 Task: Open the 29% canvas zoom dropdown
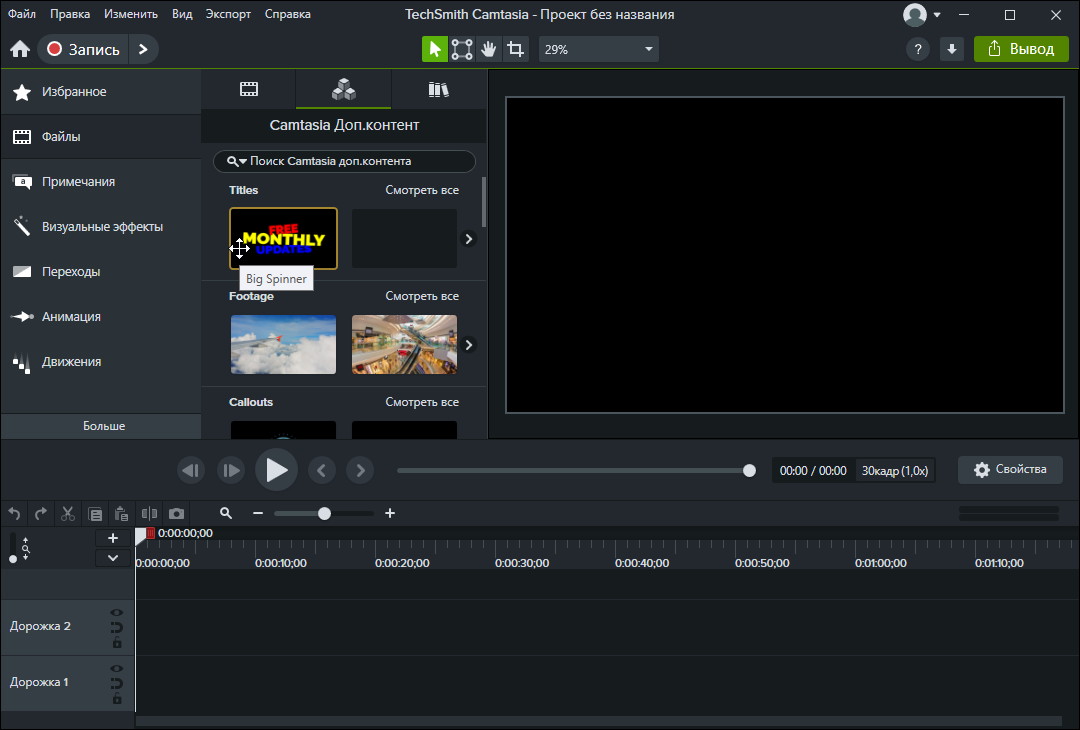click(599, 50)
